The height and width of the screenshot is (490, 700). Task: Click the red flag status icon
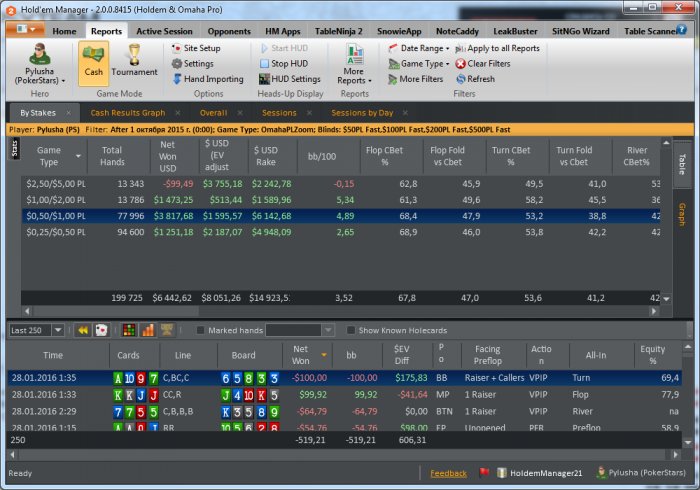[484, 472]
